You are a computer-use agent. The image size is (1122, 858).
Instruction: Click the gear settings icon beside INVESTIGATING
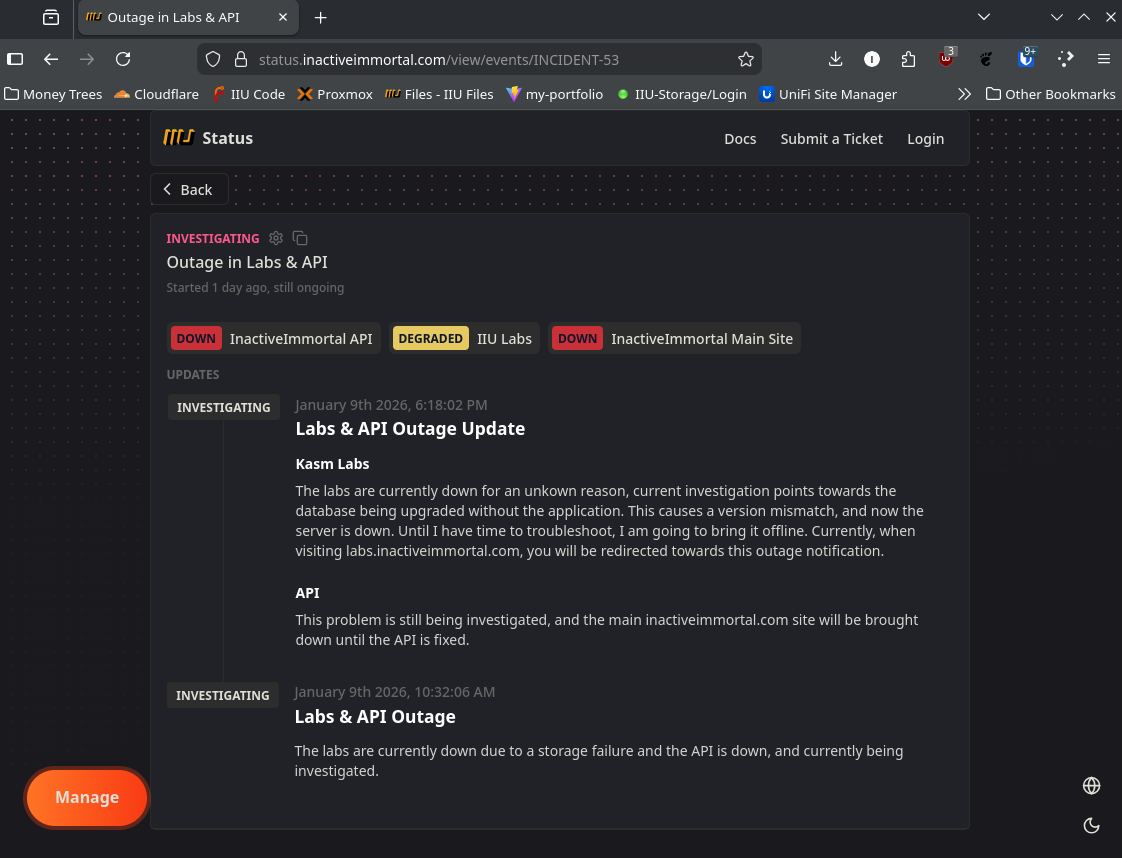[276, 238]
